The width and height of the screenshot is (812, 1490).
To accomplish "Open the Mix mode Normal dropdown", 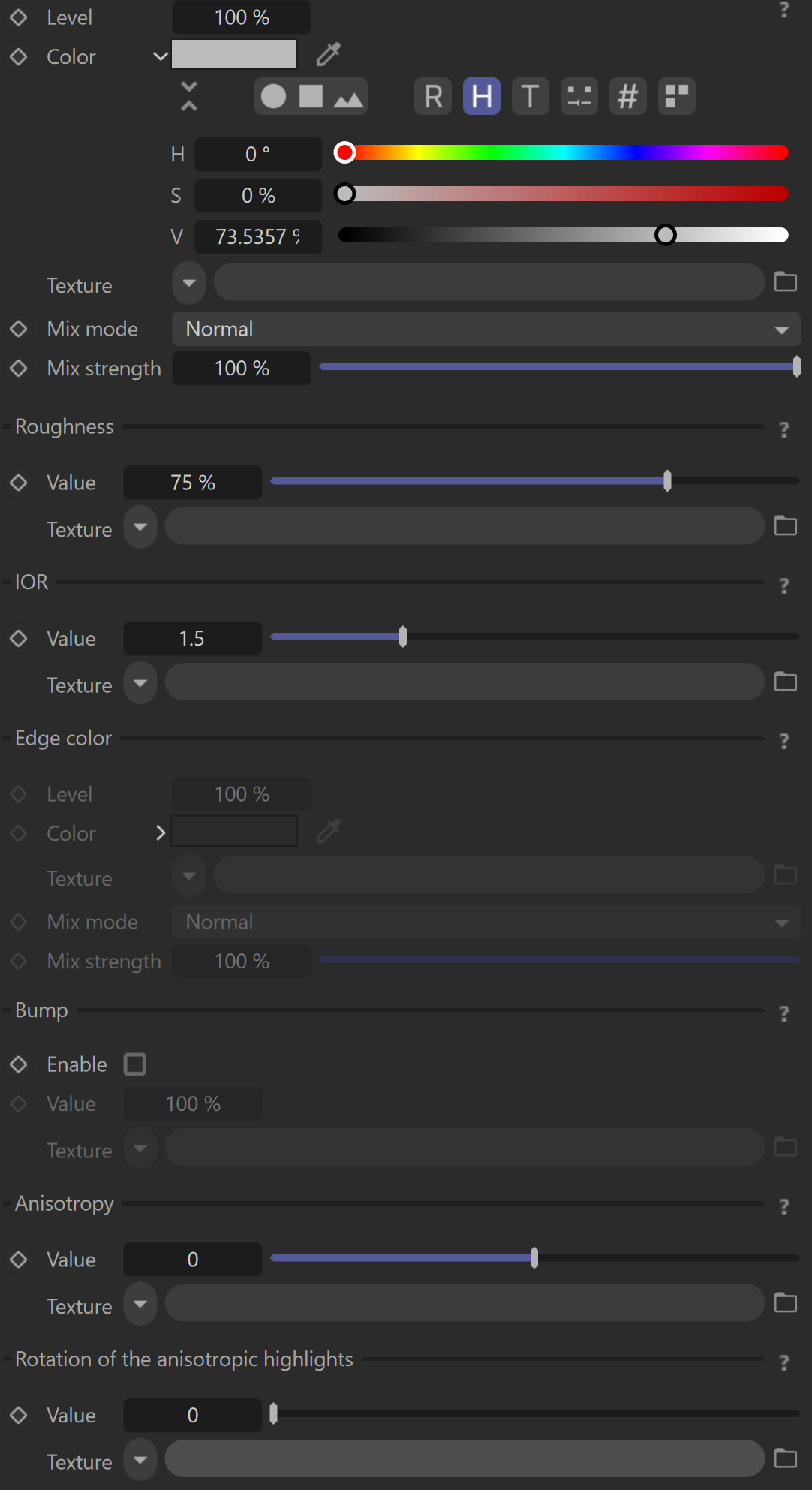I will tap(486, 330).
